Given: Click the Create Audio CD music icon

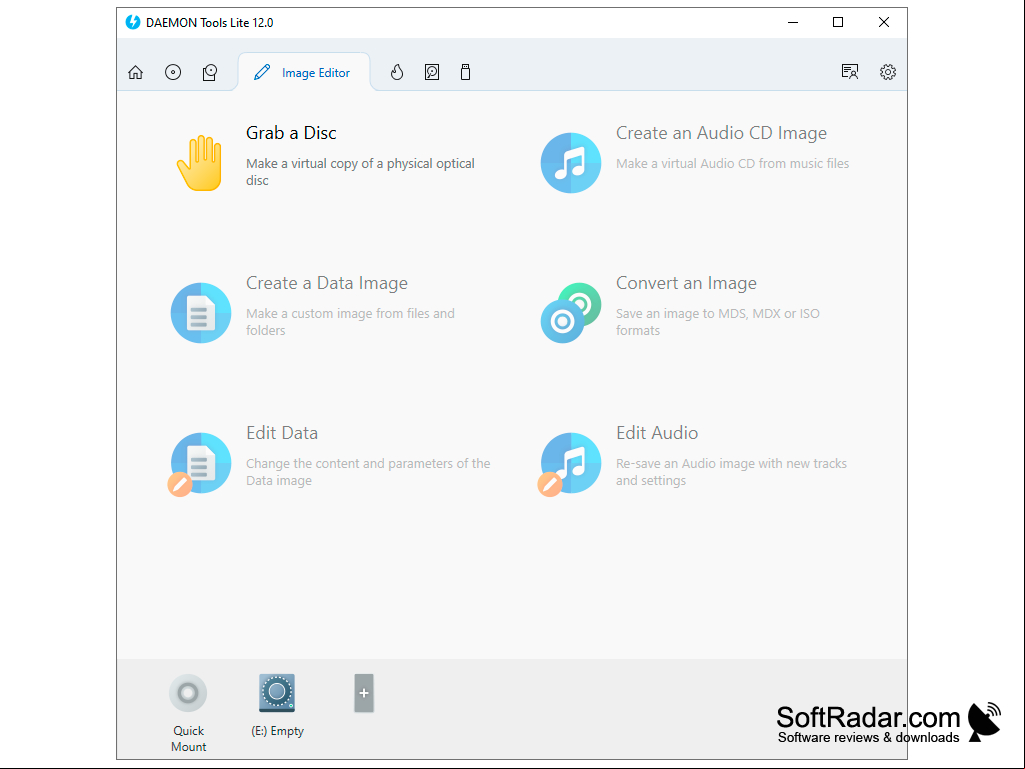Looking at the screenshot, I should coord(570,163).
